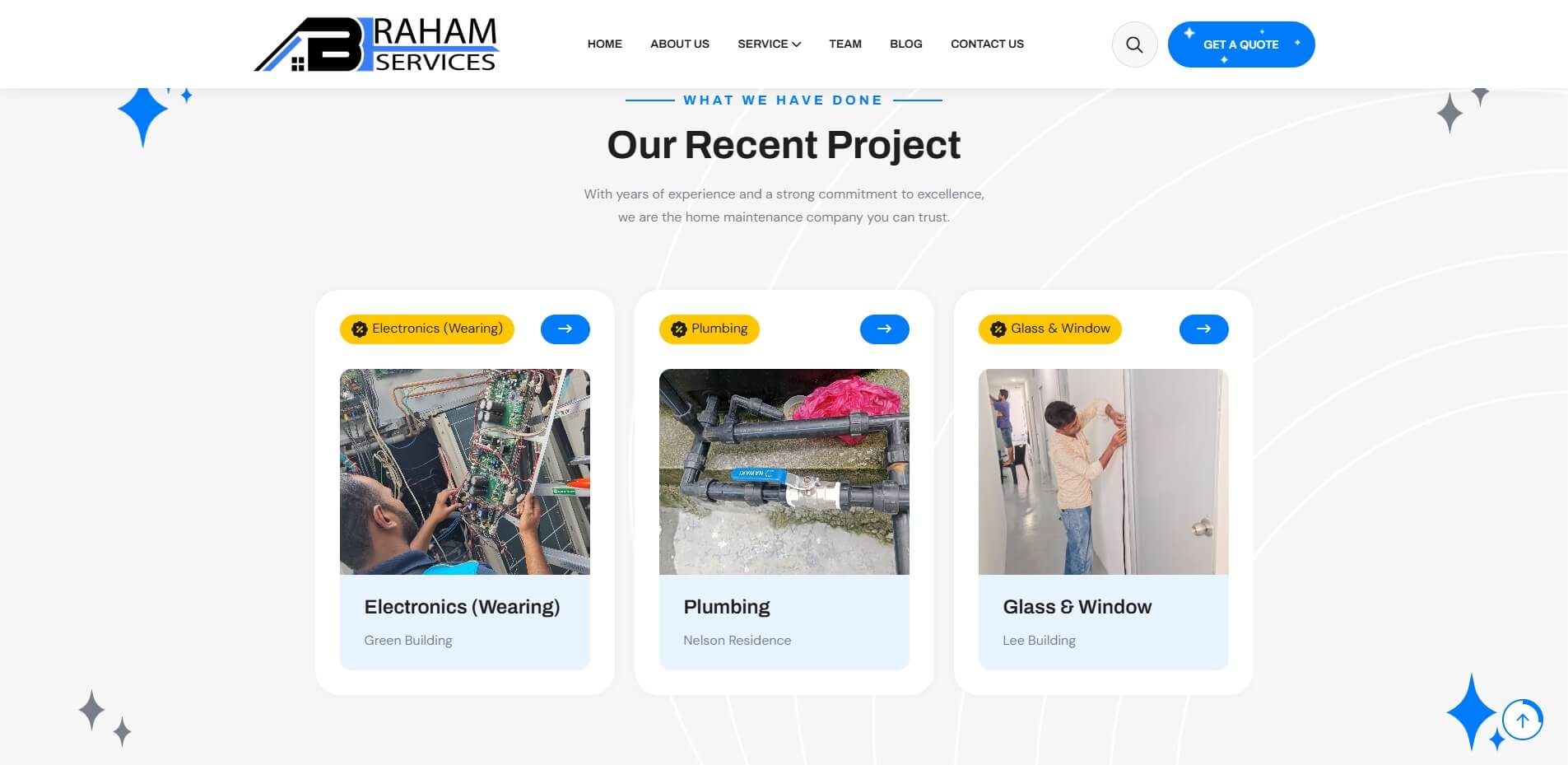The height and width of the screenshot is (765, 1568).
Task: Click the scroll-to-top arrow icon
Action: 1522,721
